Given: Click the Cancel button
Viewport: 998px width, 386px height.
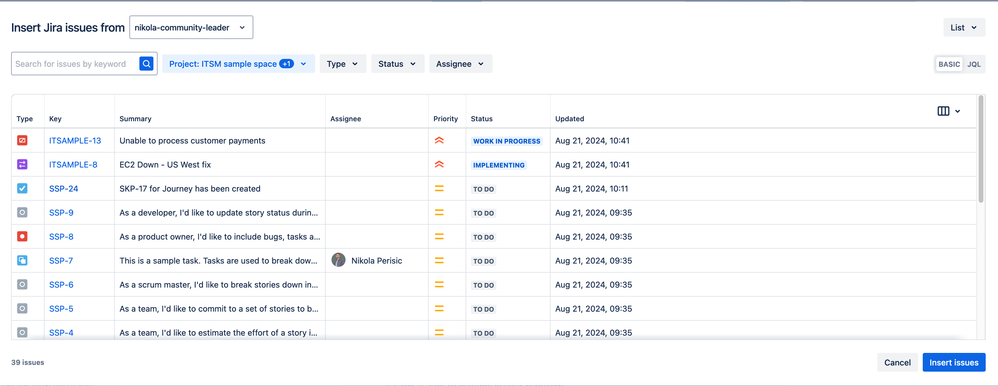Looking at the screenshot, I should click(x=897, y=362).
